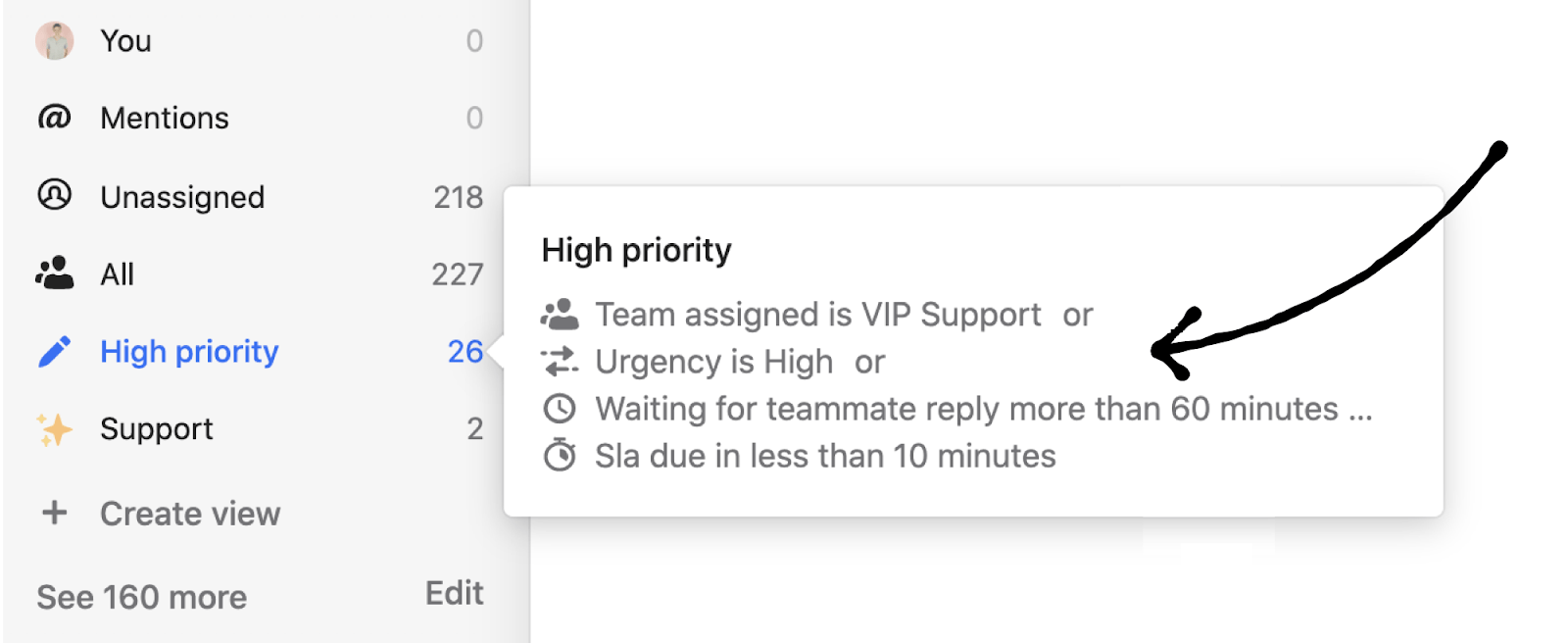The width and height of the screenshot is (1568, 643).
Task: Click the @ Mentions icon
Action: (55, 118)
